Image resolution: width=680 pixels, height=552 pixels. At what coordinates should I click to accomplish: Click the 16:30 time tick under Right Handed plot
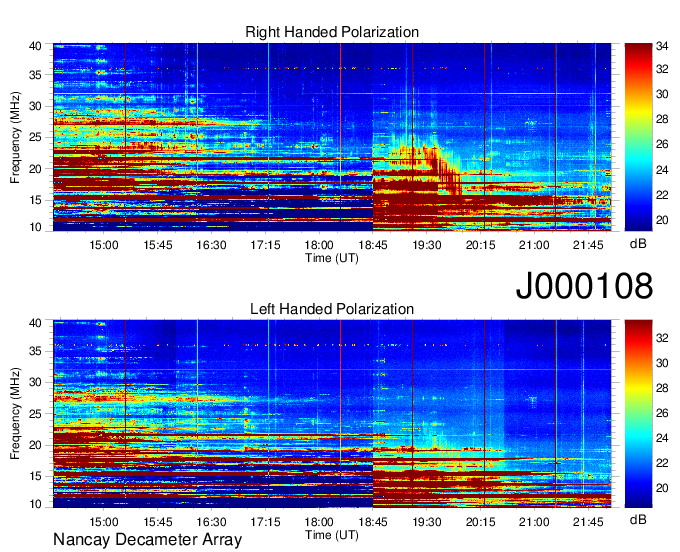(212, 245)
